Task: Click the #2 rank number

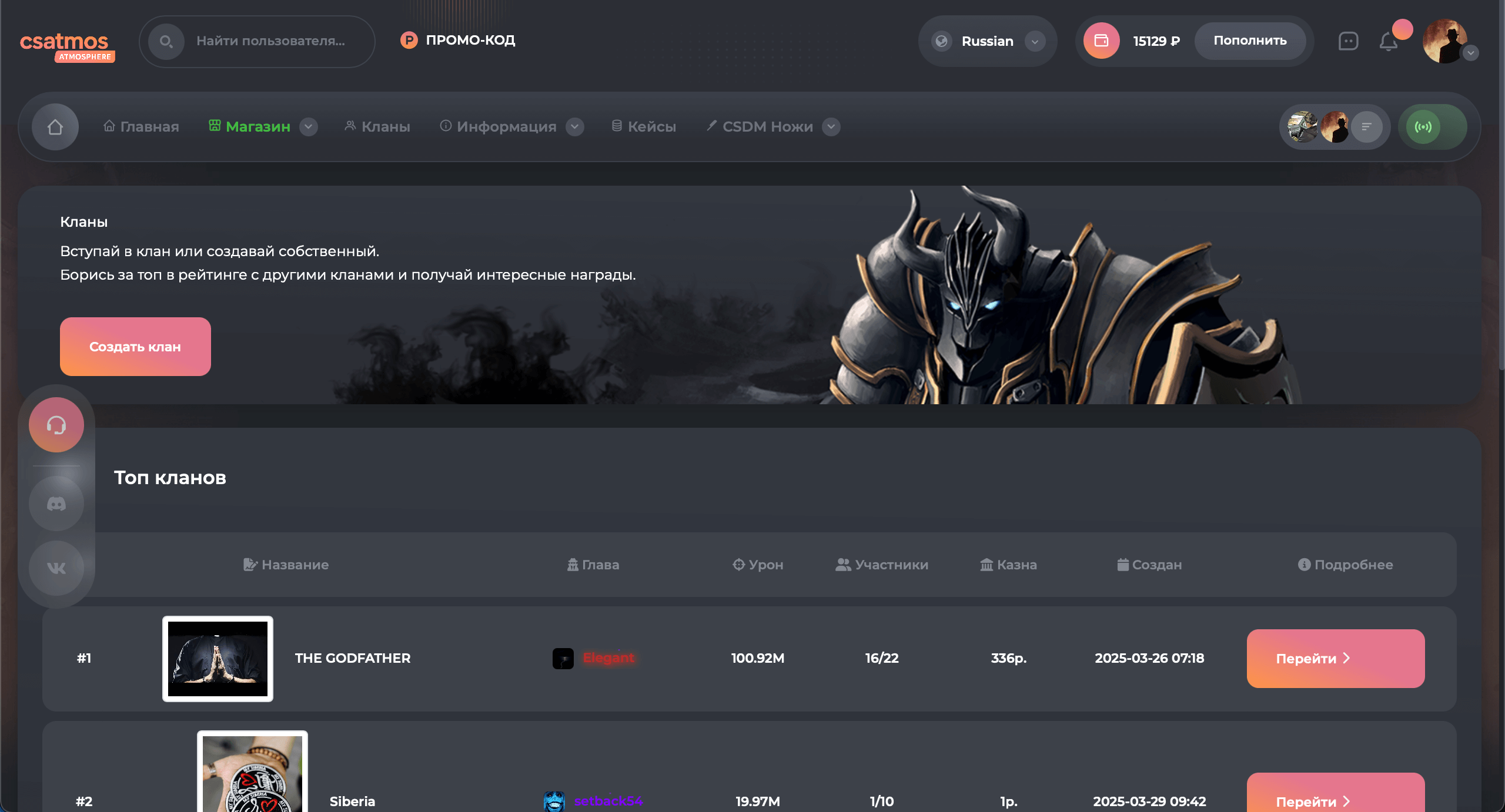Action: click(x=84, y=801)
